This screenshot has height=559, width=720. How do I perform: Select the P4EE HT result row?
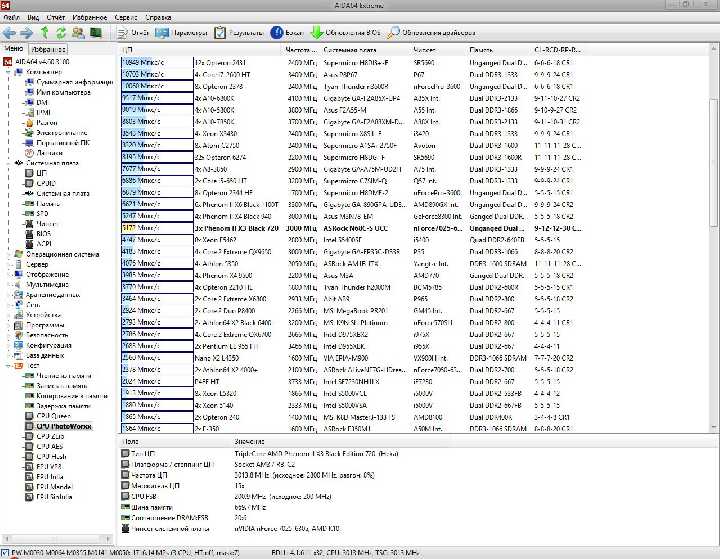351,382
